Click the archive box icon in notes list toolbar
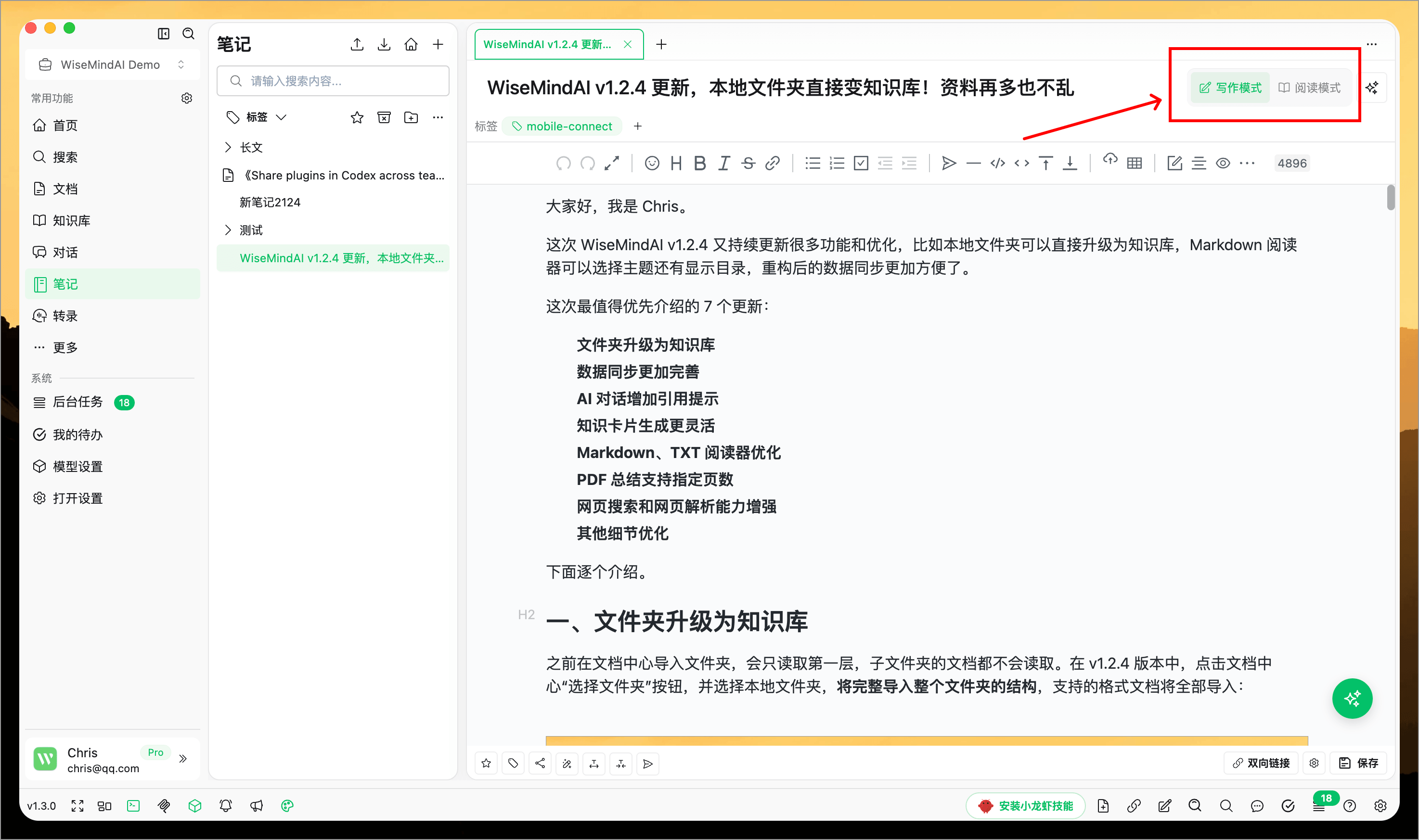The height and width of the screenshot is (840, 1419). (384, 117)
